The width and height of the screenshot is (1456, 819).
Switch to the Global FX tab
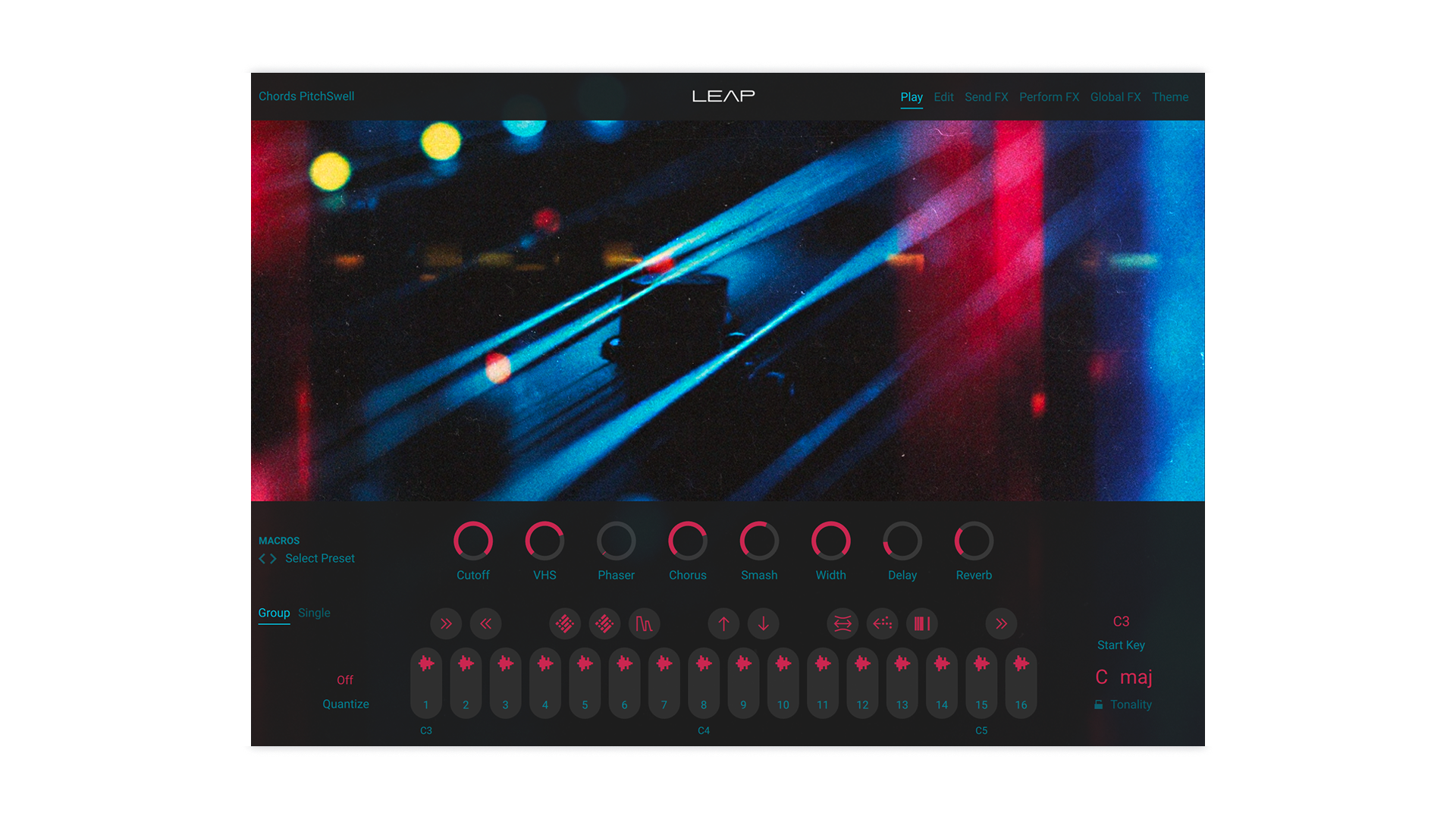(x=1115, y=96)
